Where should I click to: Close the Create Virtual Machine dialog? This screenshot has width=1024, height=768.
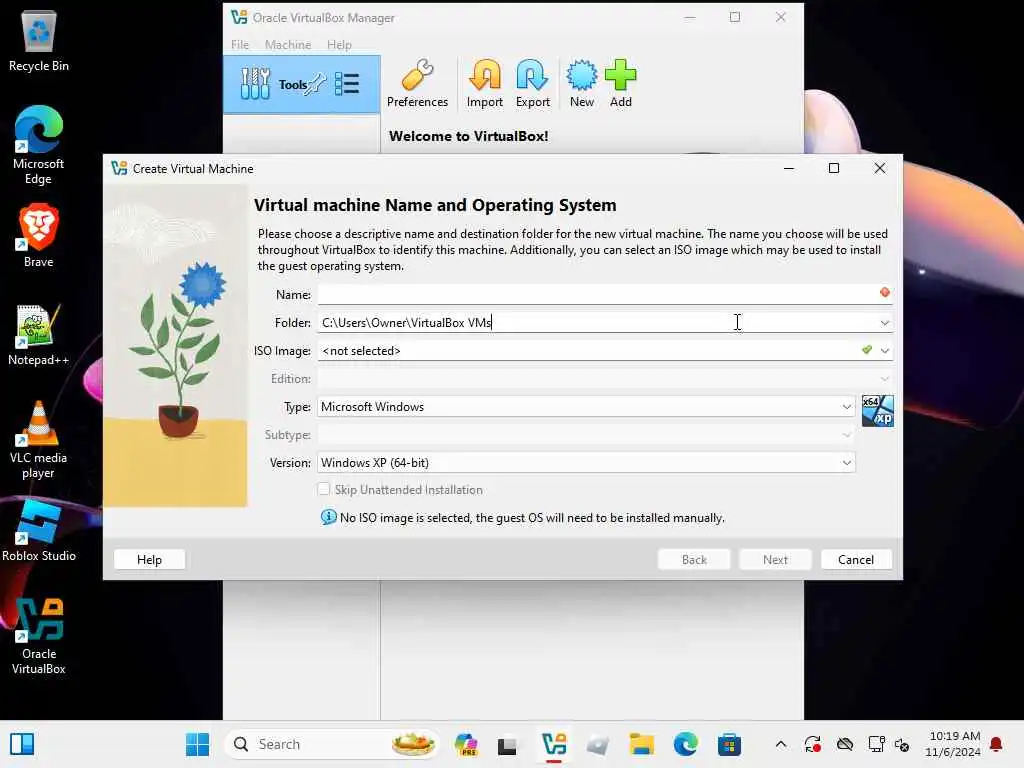pyautogui.click(x=880, y=168)
